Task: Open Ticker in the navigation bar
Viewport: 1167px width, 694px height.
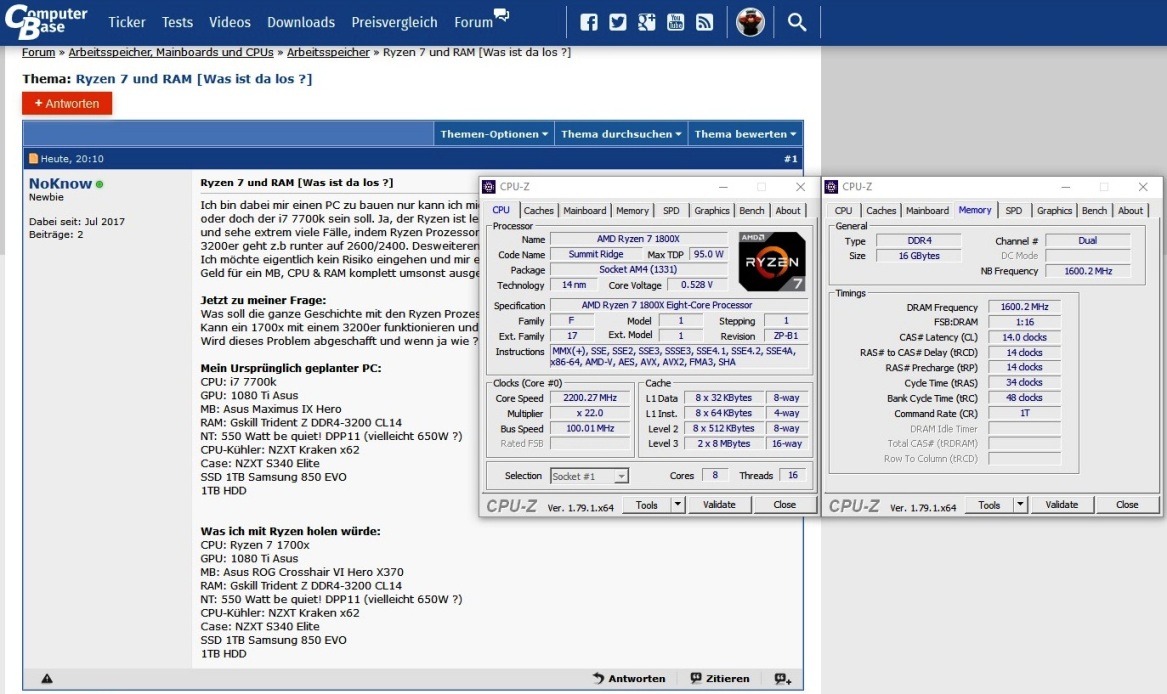Action: point(127,22)
